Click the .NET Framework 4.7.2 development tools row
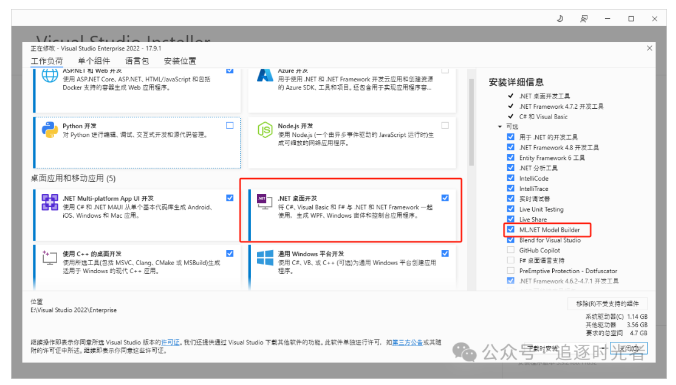Image resolution: width=676 pixels, height=385 pixels. 561,106
